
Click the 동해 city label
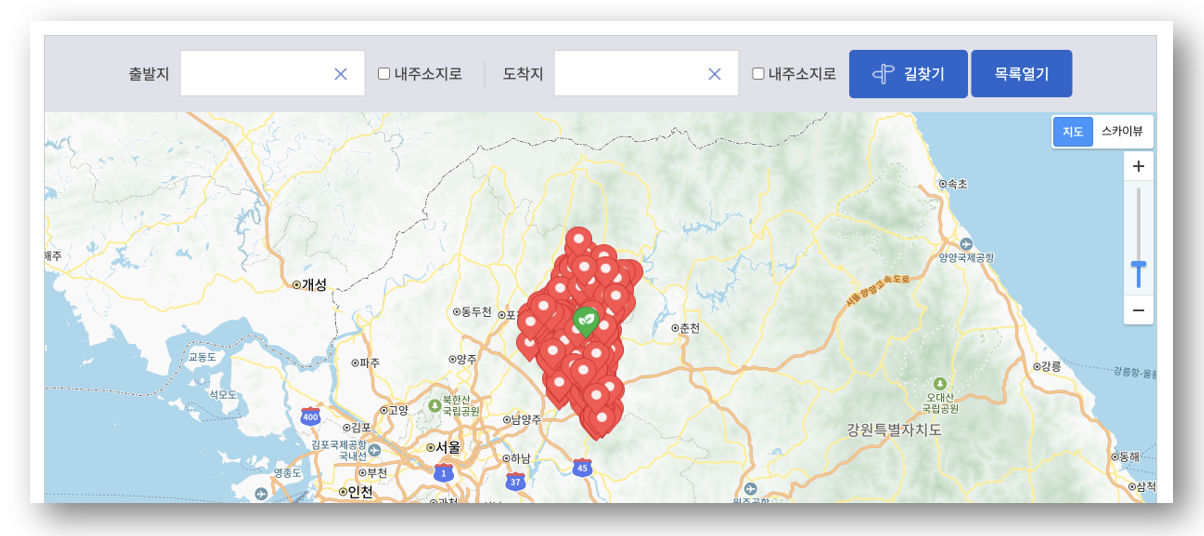[x=1128, y=456]
